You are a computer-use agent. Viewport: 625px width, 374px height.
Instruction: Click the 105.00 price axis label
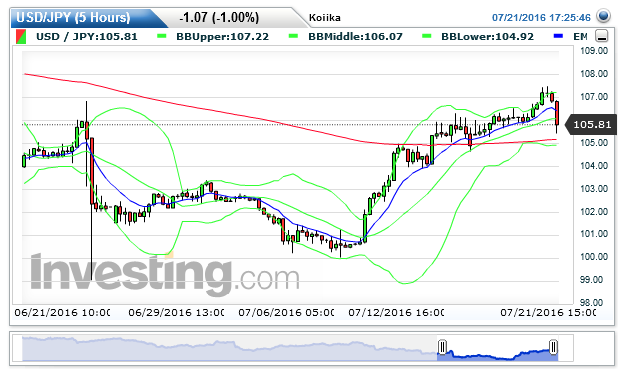point(594,143)
